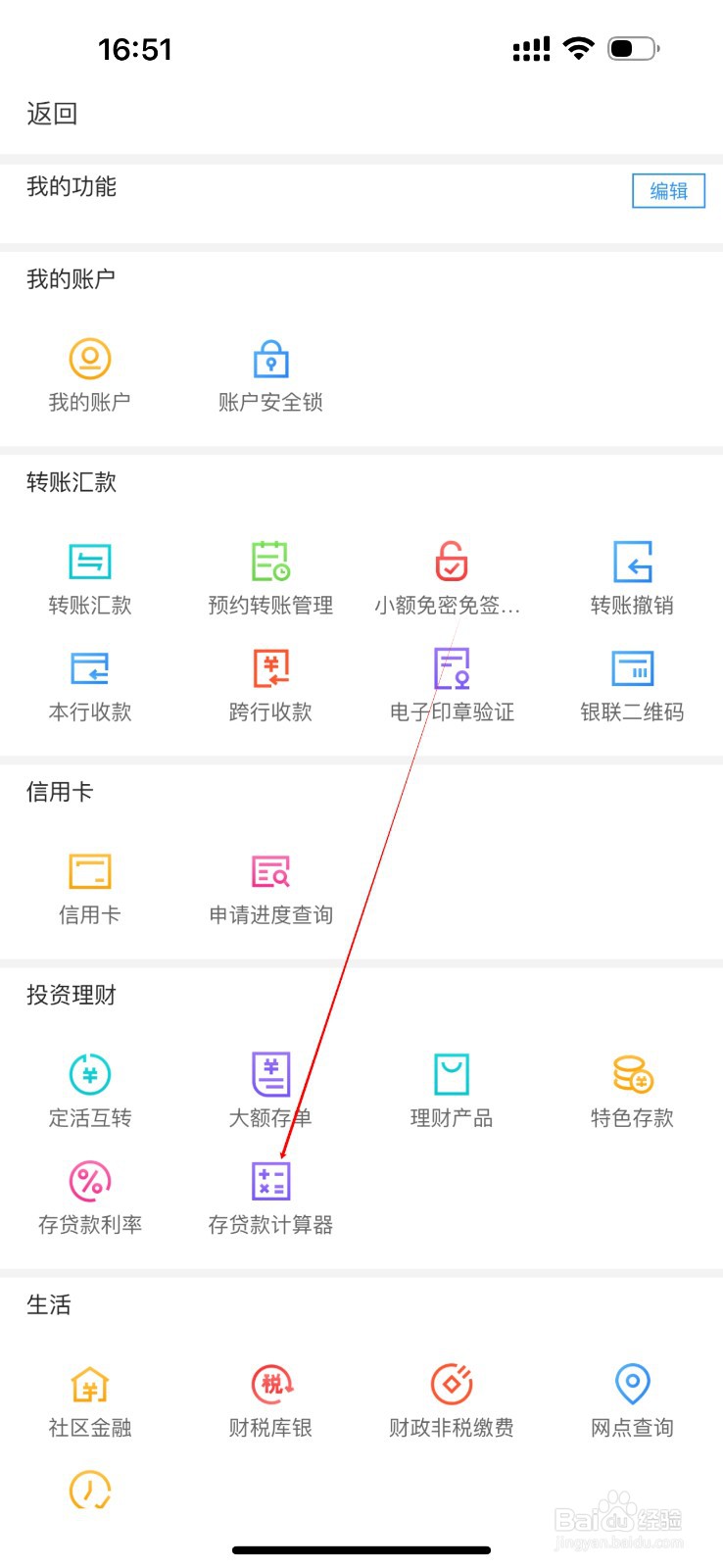Tap the 申请进度查询 text label
The height and width of the screenshot is (1568, 723).
click(x=270, y=914)
